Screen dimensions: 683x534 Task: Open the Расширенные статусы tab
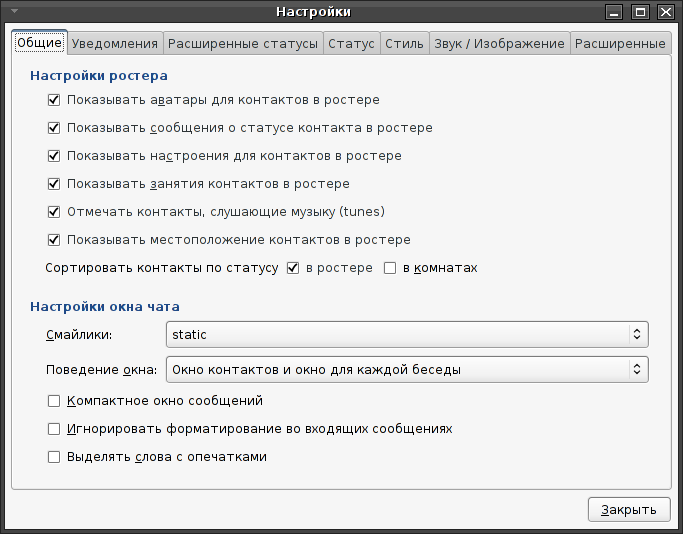point(243,44)
